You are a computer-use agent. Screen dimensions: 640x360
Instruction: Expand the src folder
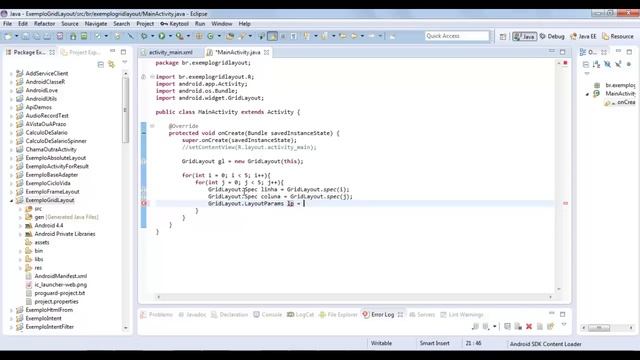20,209
